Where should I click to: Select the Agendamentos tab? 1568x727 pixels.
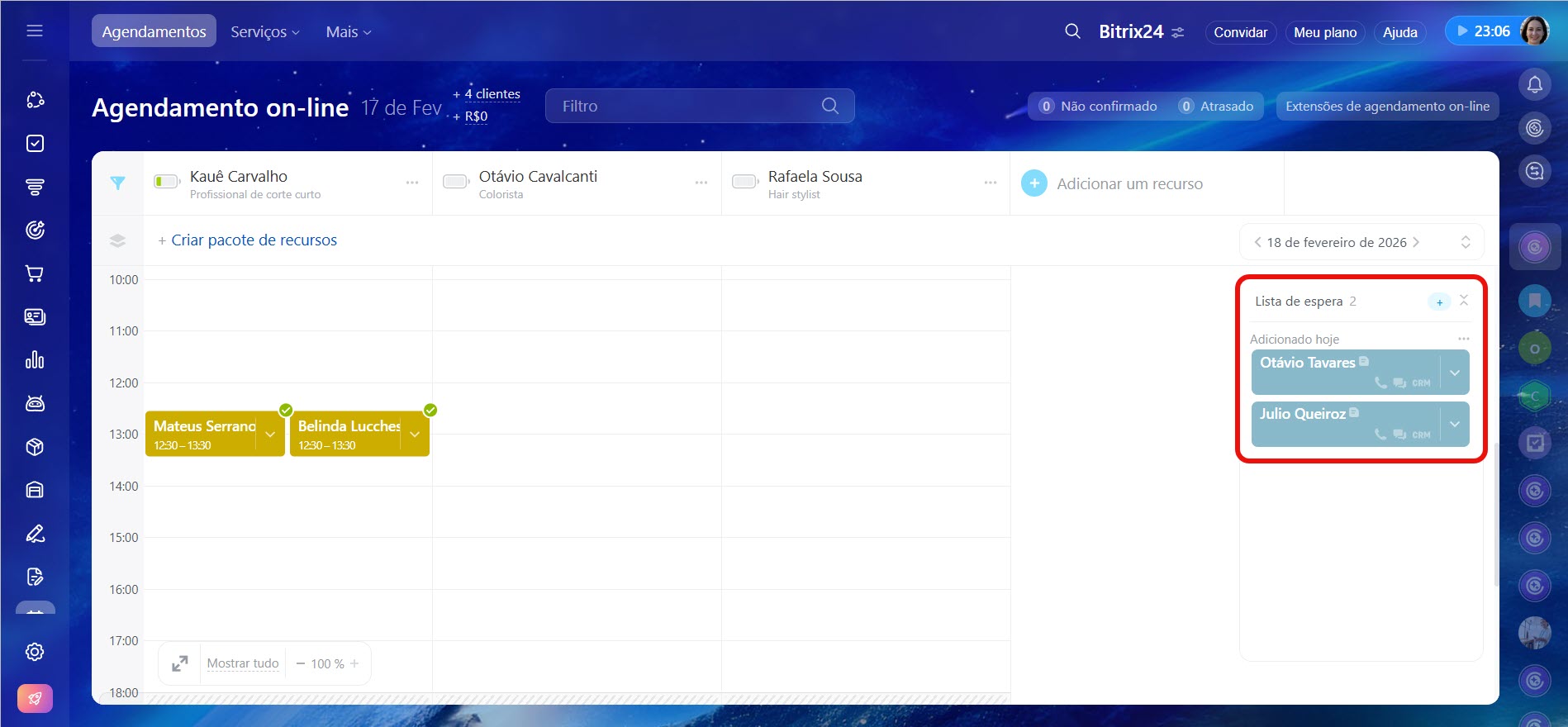point(154,31)
